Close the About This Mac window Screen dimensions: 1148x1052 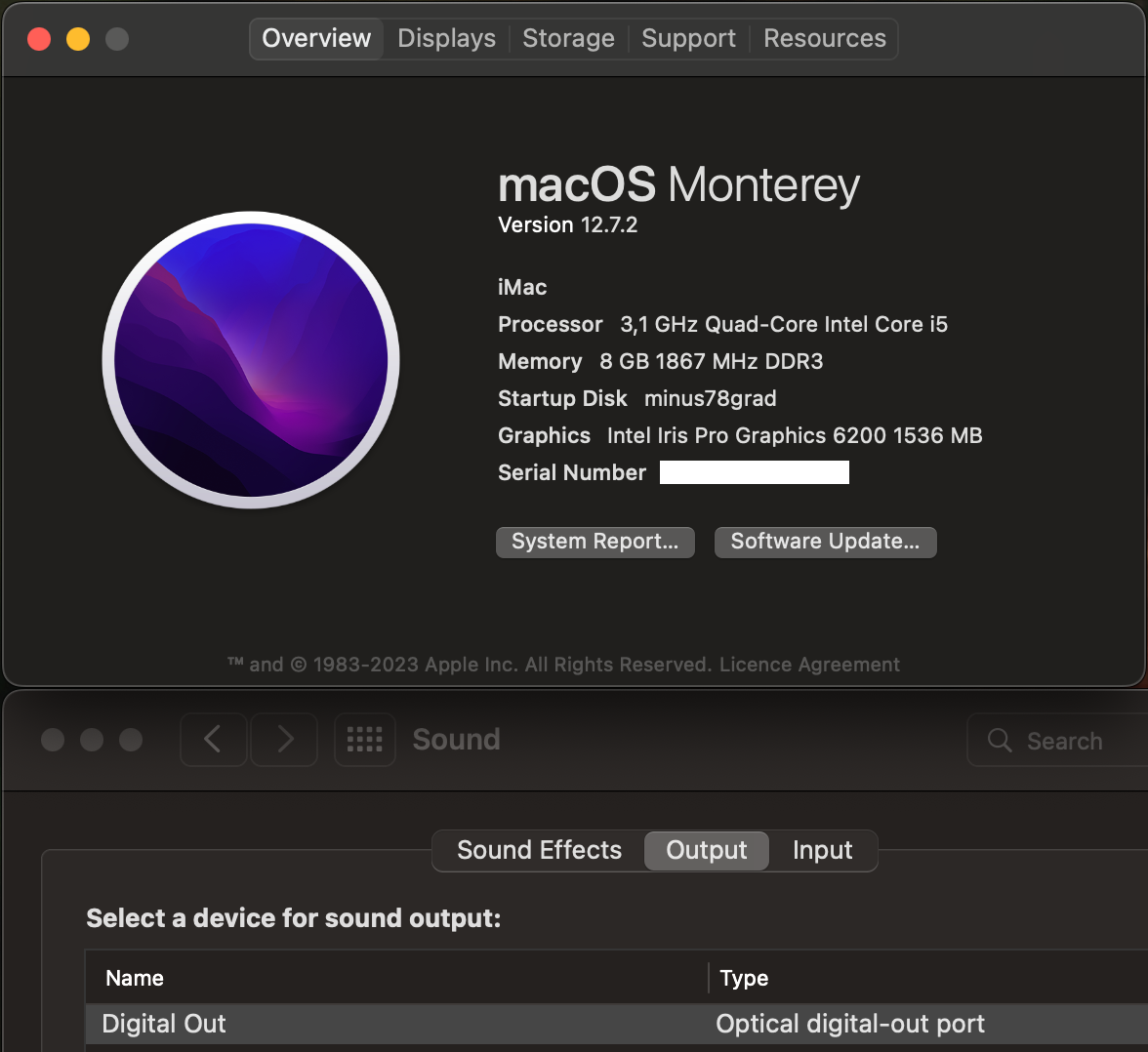click(x=39, y=39)
